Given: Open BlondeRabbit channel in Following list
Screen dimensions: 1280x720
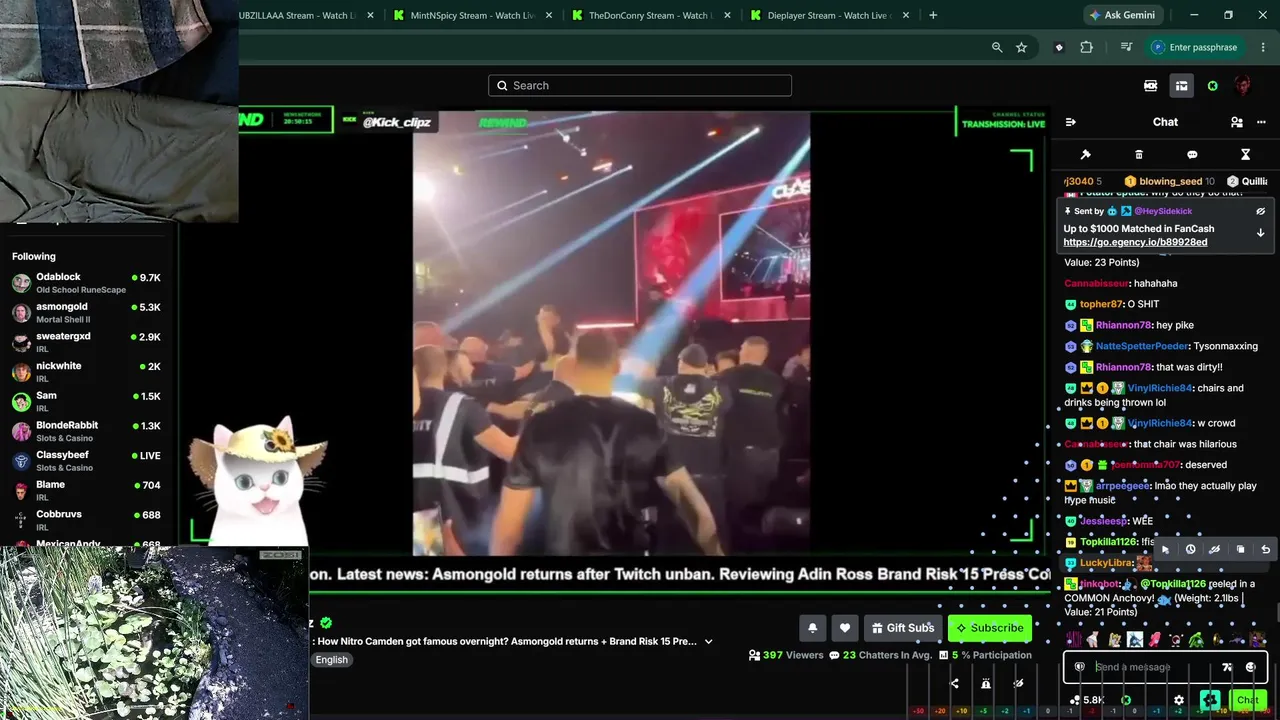Looking at the screenshot, I should tap(87, 431).
